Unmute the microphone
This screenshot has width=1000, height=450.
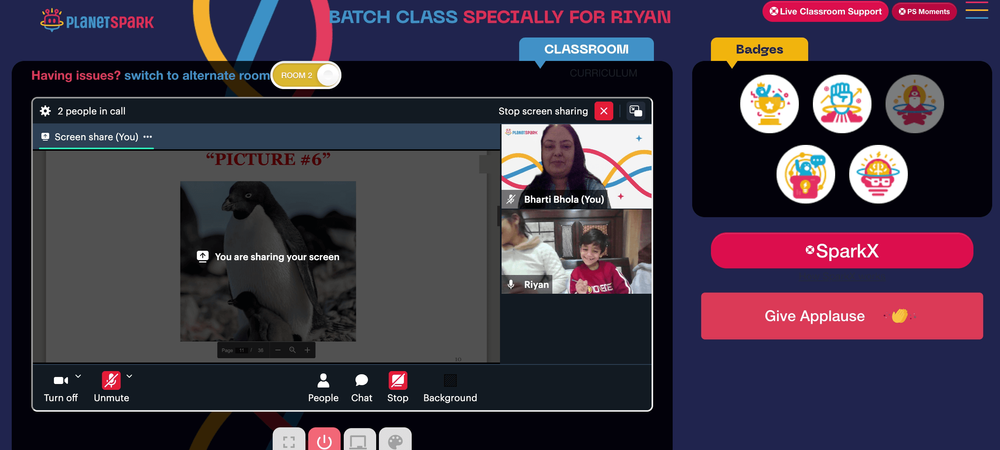tap(111, 388)
